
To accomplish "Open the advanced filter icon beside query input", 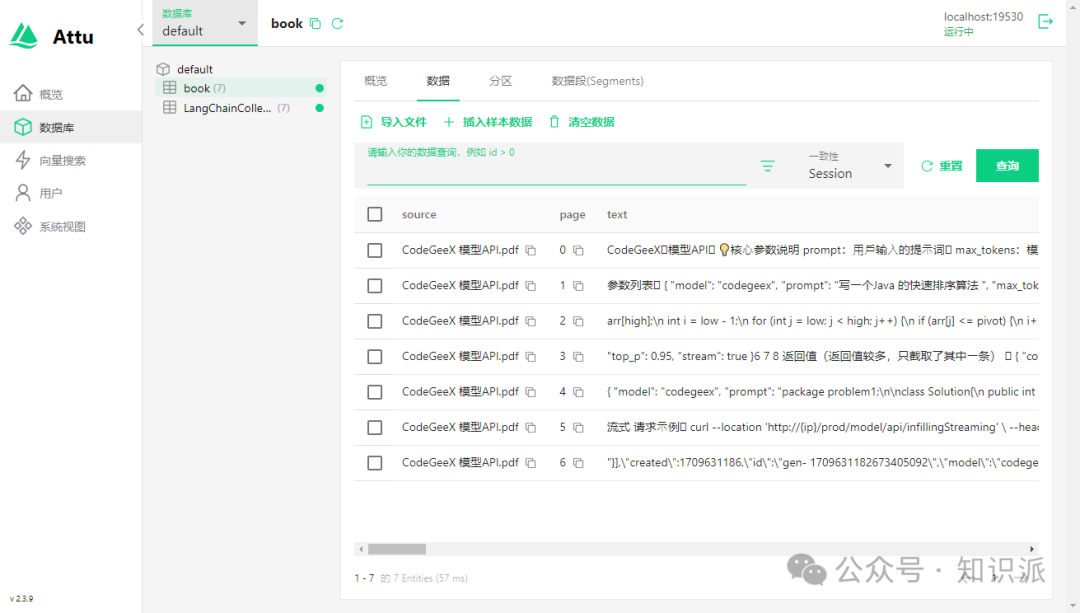I will coord(767,166).
